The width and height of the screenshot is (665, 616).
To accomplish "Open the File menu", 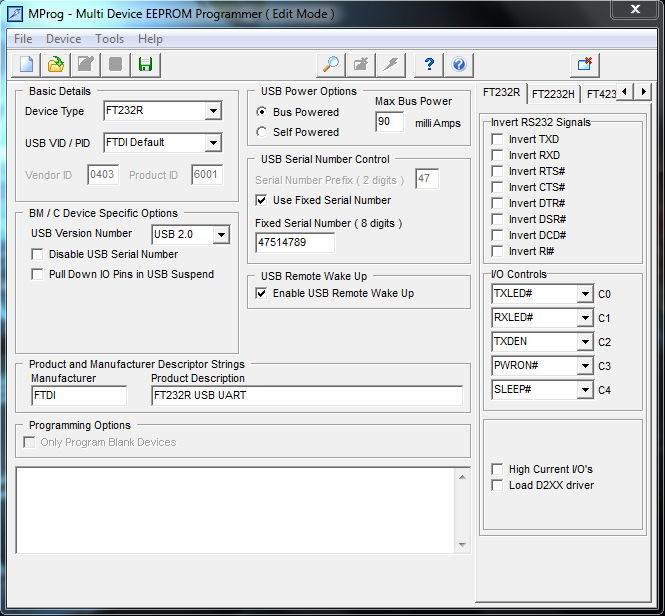I will (x=23, y=39).
